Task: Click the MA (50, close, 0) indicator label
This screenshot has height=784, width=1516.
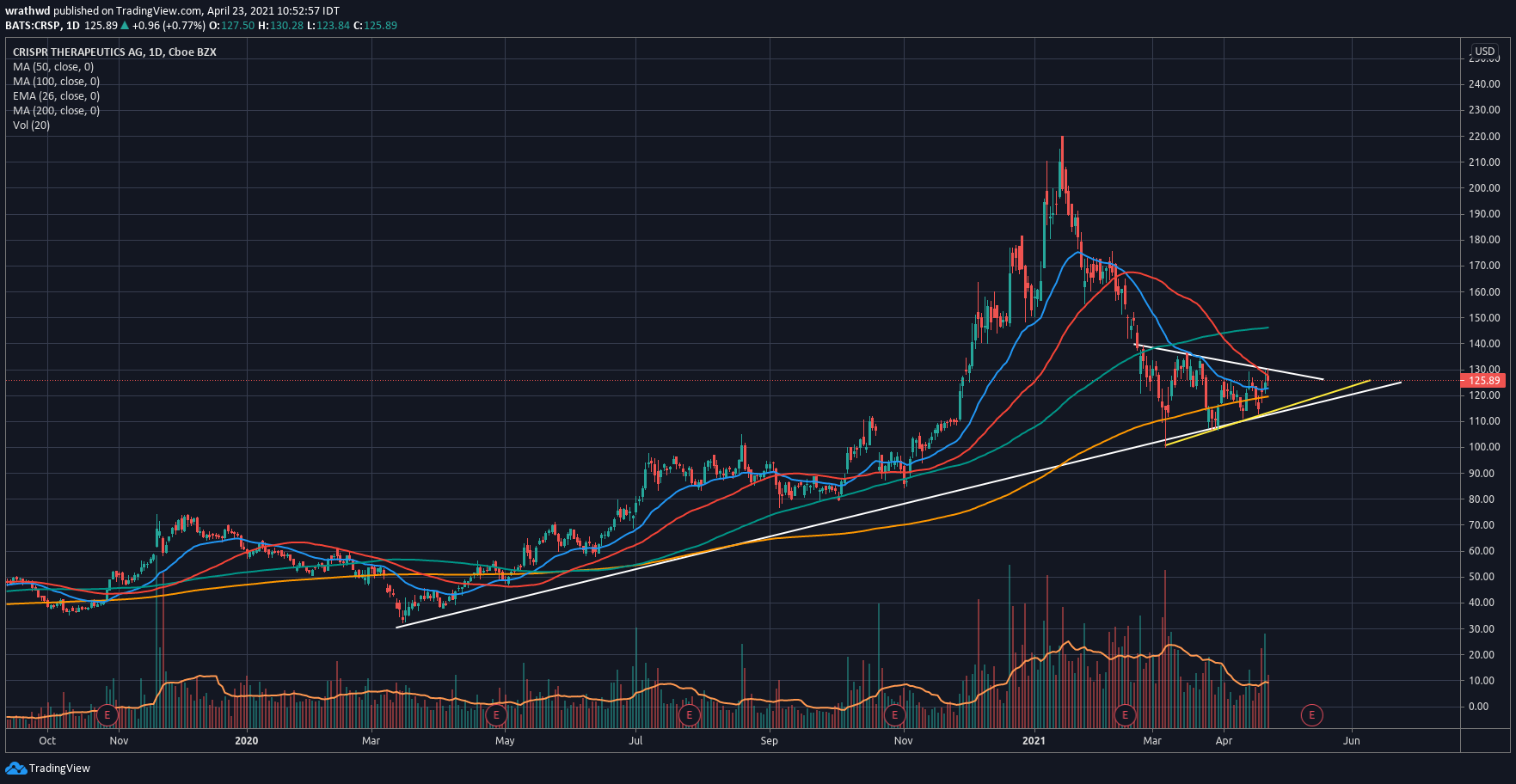Action: coord(53,67)
